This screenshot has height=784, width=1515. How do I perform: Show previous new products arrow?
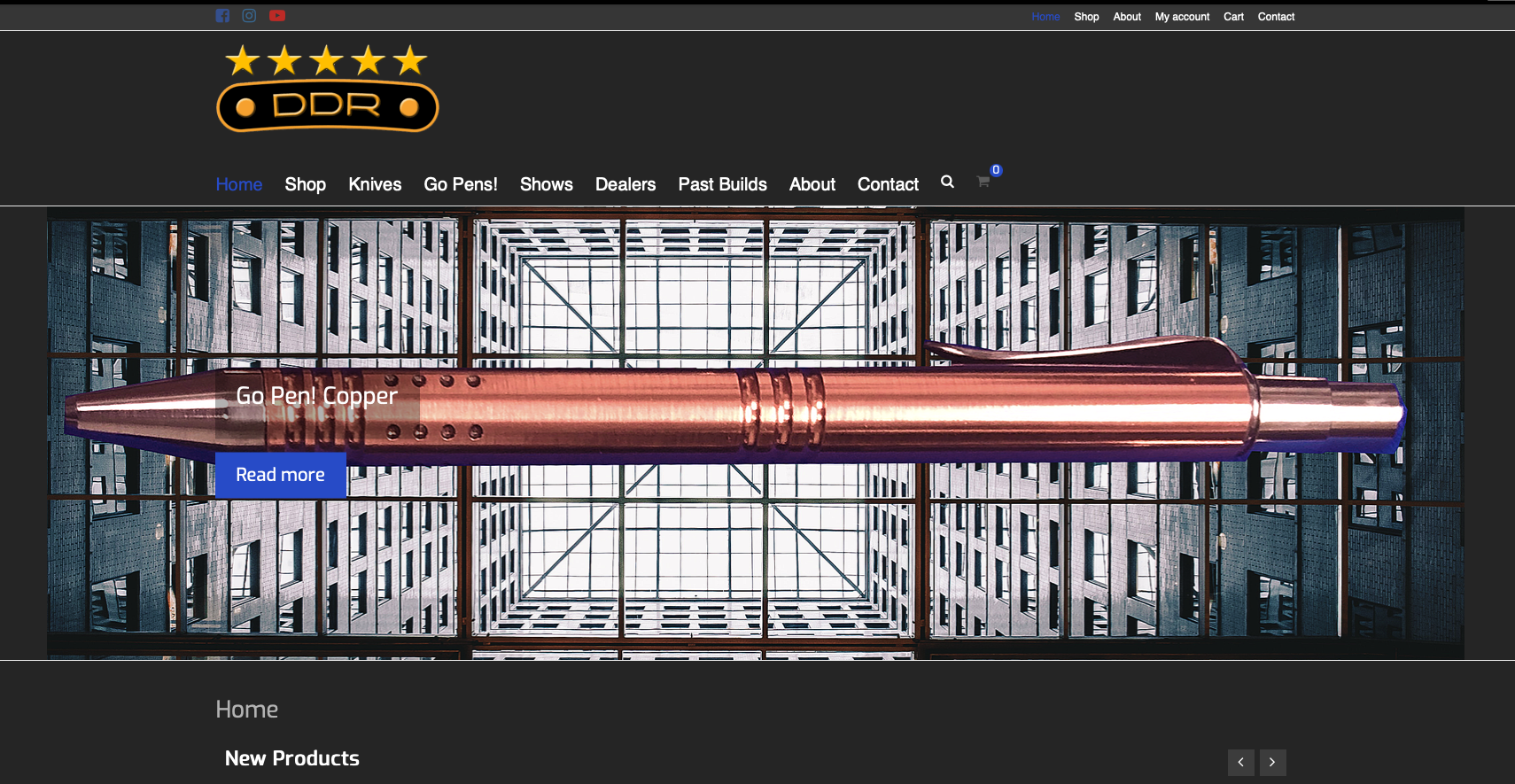pyautogui.click(x=1240, y=762)
